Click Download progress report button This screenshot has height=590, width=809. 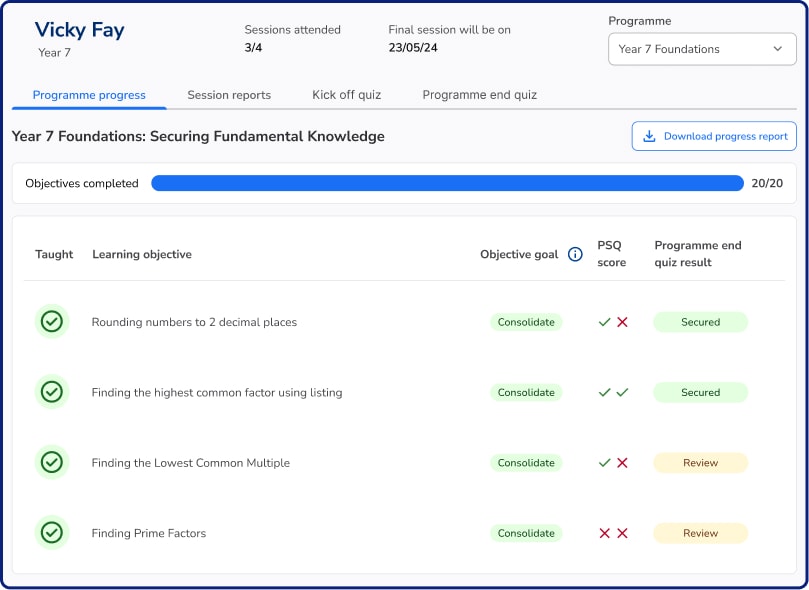click(714, 136)
